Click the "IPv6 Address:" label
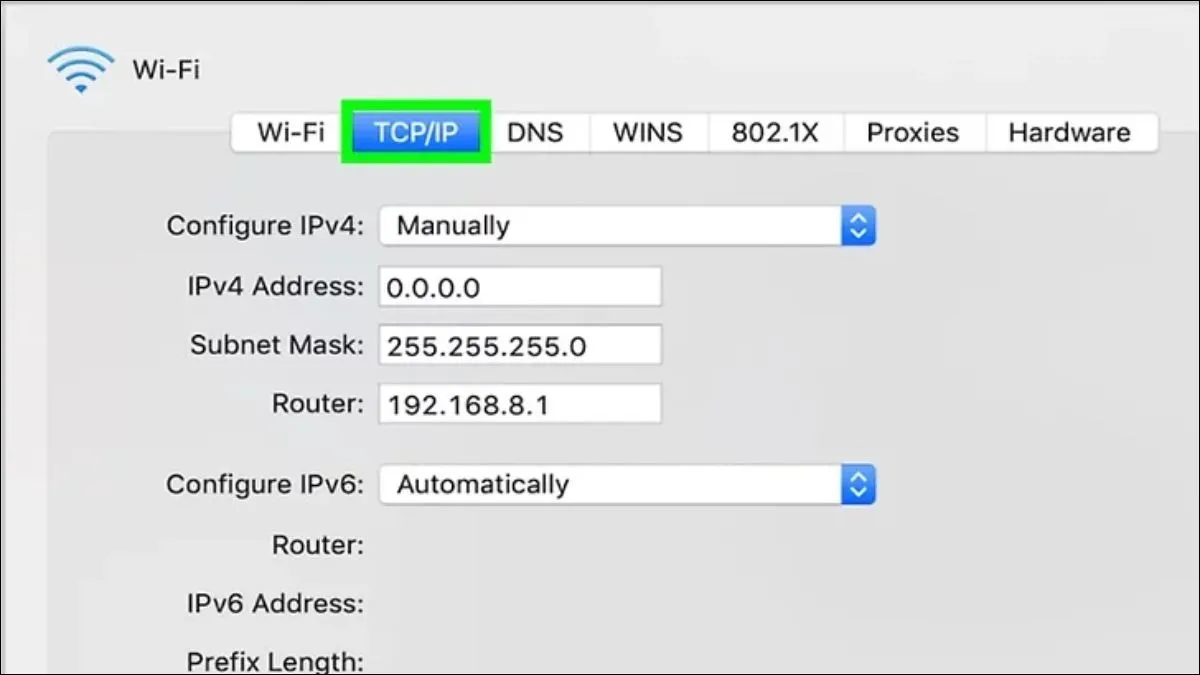The height and width of the screenshot is (675, 1200). click(x=275, y=604)
